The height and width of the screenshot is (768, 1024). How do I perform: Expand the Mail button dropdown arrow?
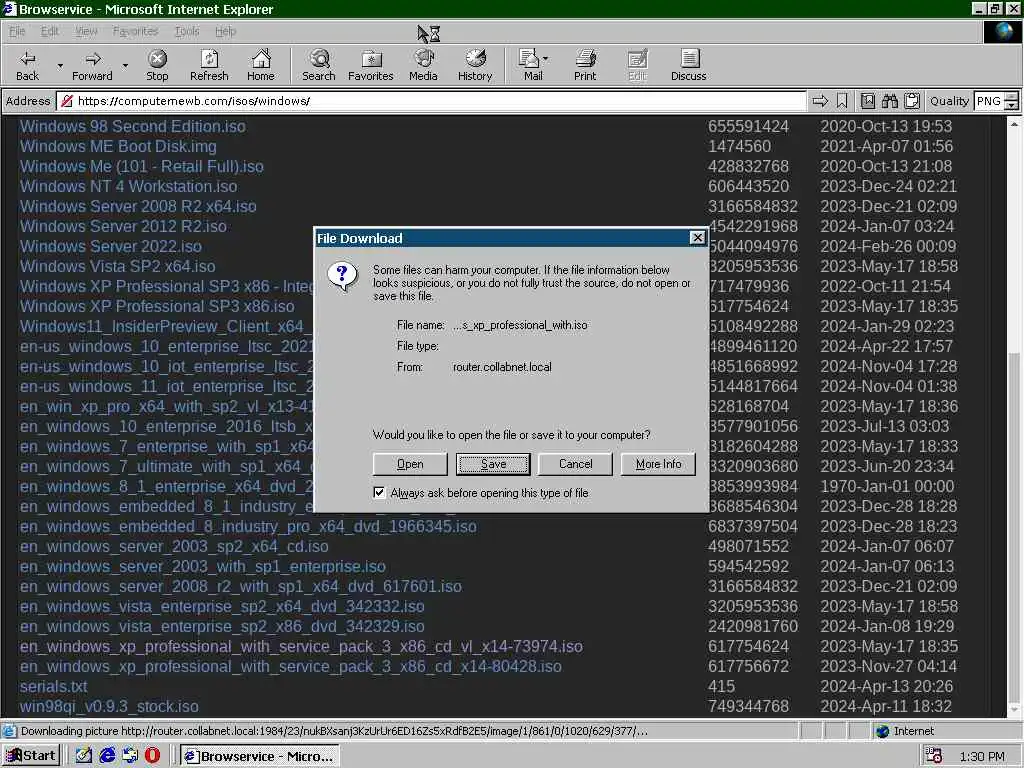click(x=545, y=59)
